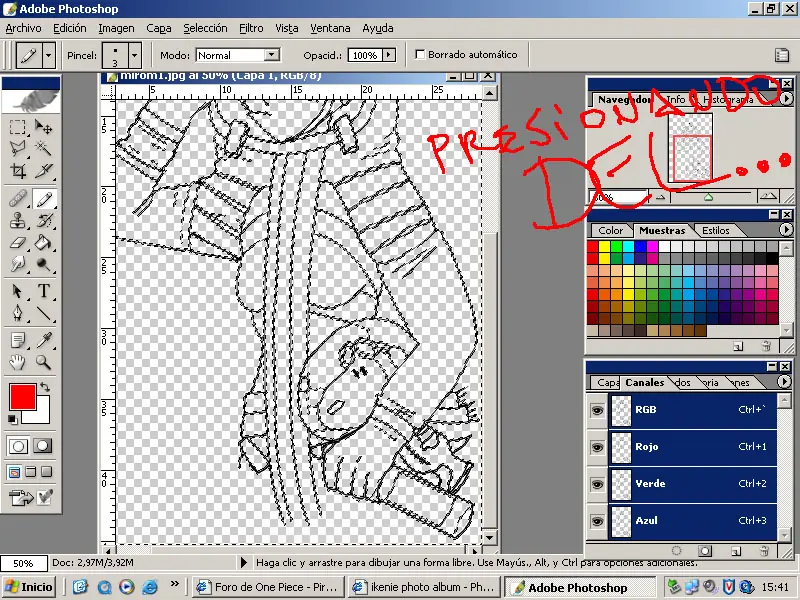800x600 pixels.
Task: Enable Borrado automático checkbox
Action: [x=419, y=55]
